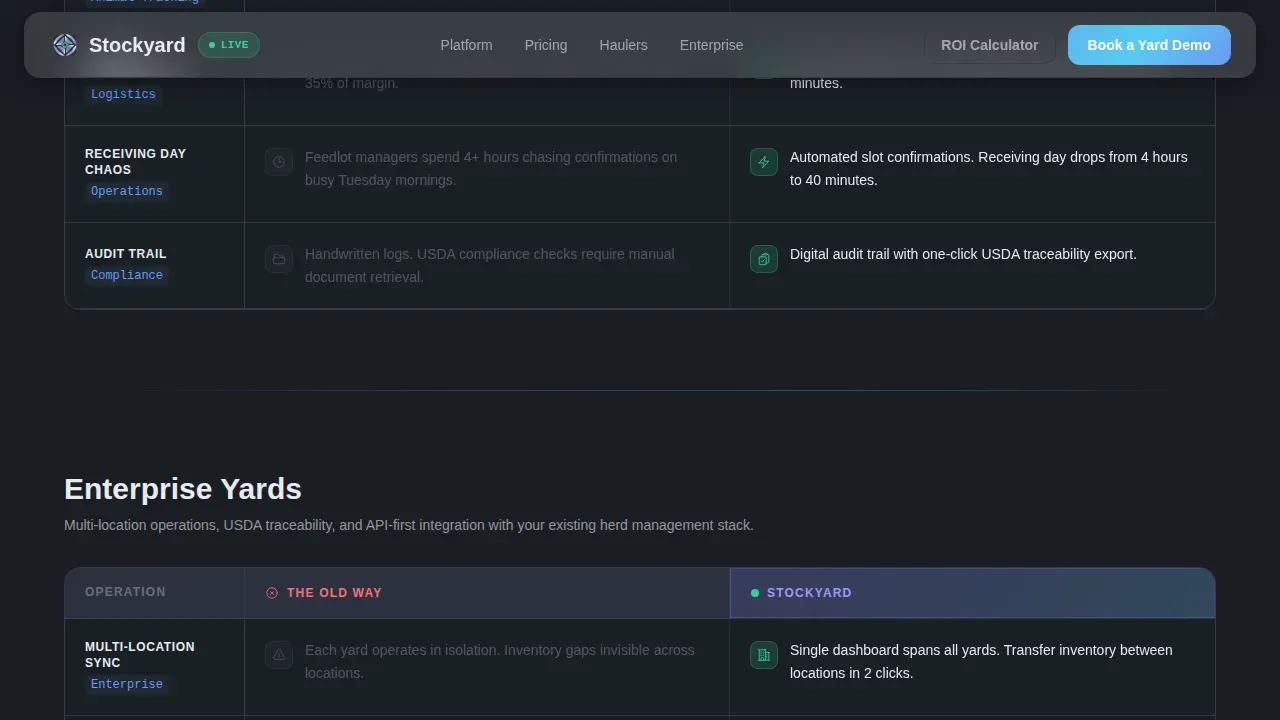
Task: Click the OPERATION column header
Action: point(125,592)
